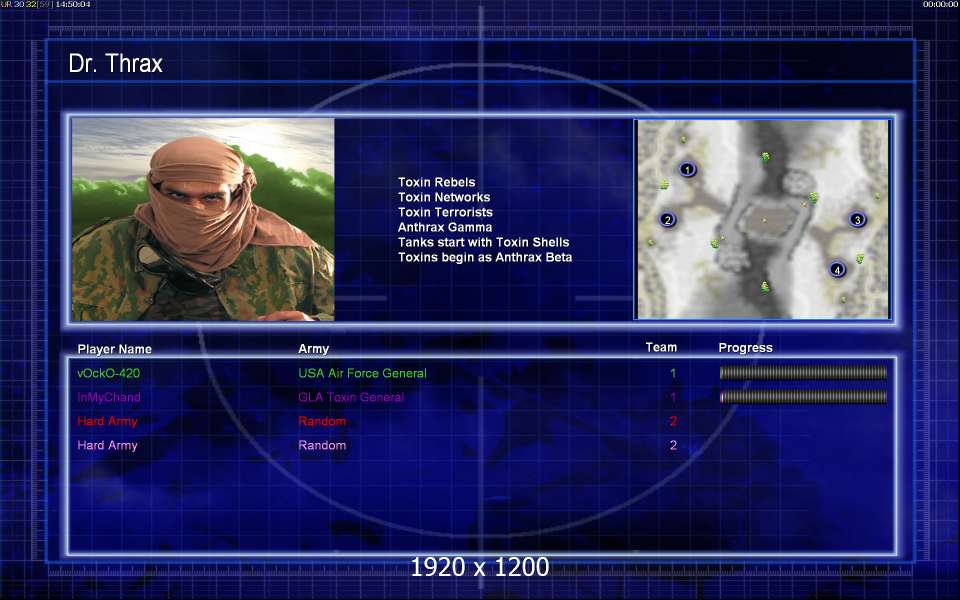The width and height of the screenshot is (960, 600).
Task: Click the red Random army entry
Action: (x=322, y=421)
